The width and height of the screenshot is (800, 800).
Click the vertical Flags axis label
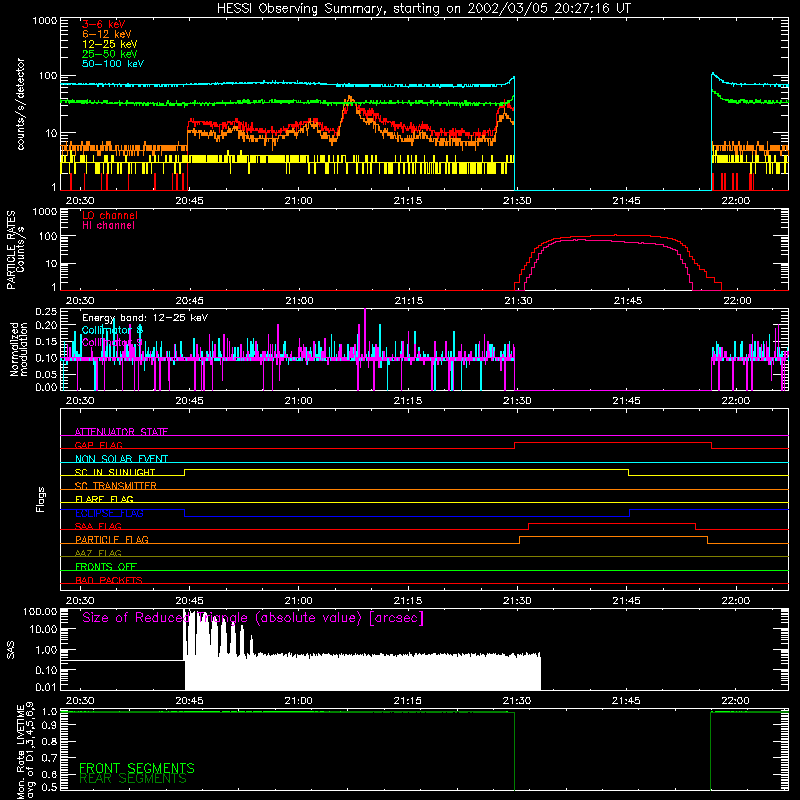41,499
